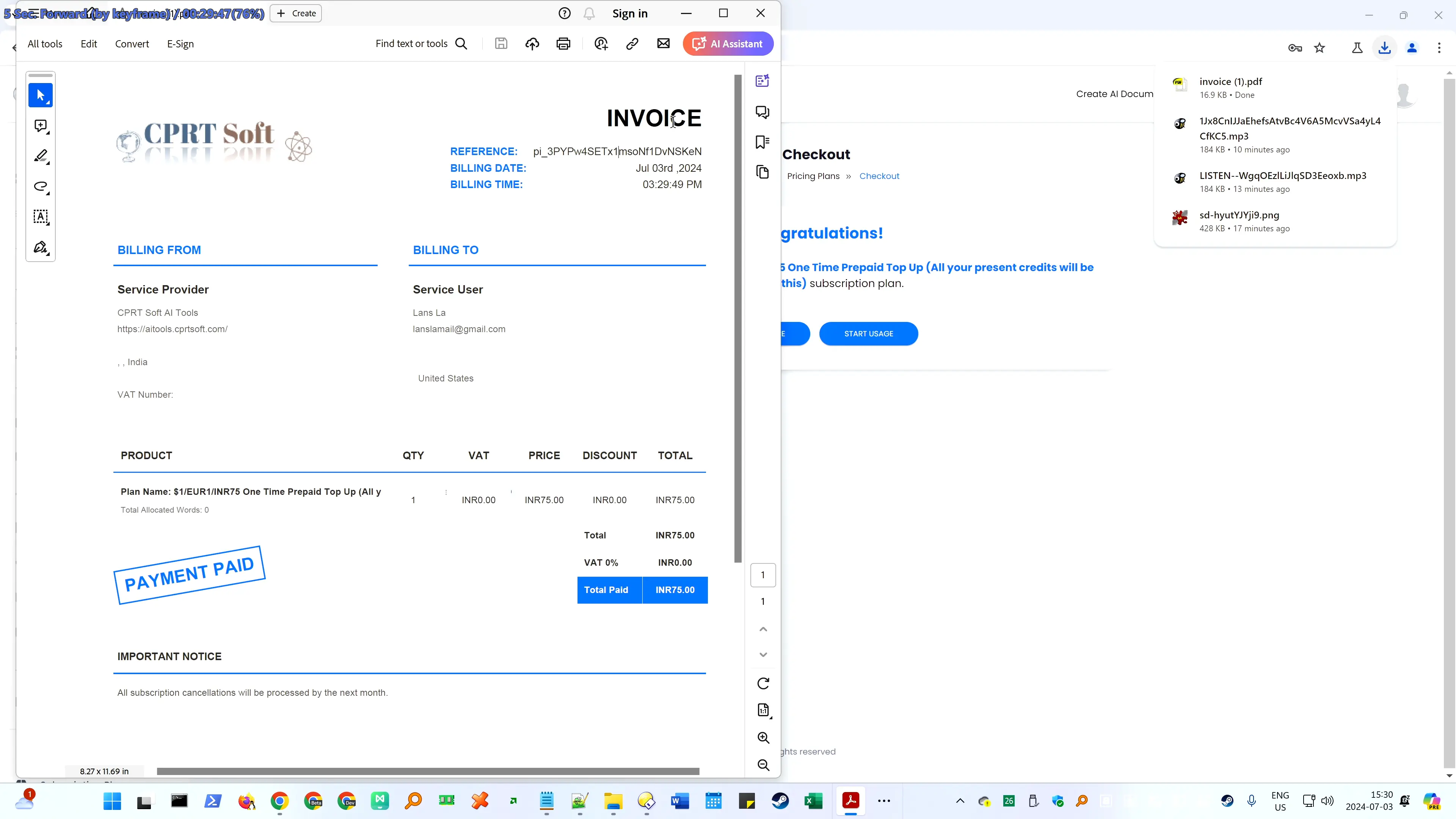Open Steam from the taskbar
The width and height of the screenshot is (1456, 819).
coord(780,801)
